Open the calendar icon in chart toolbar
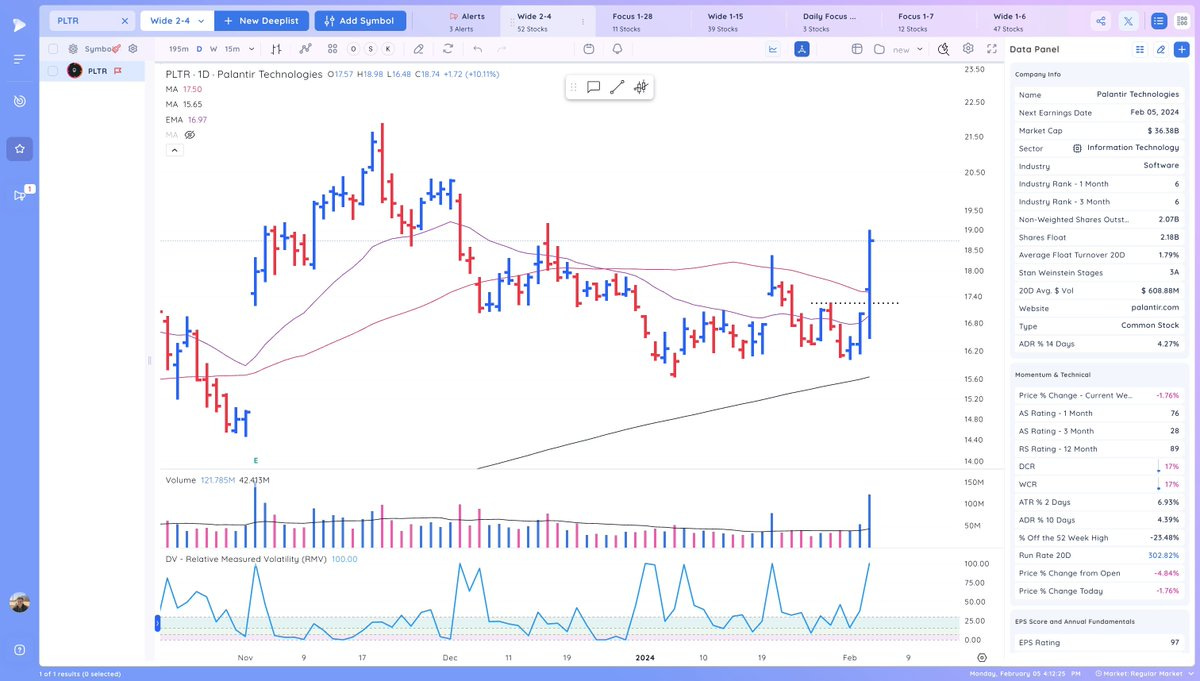The height and width of the screenshot is (681, 1200). coord(589,48)
